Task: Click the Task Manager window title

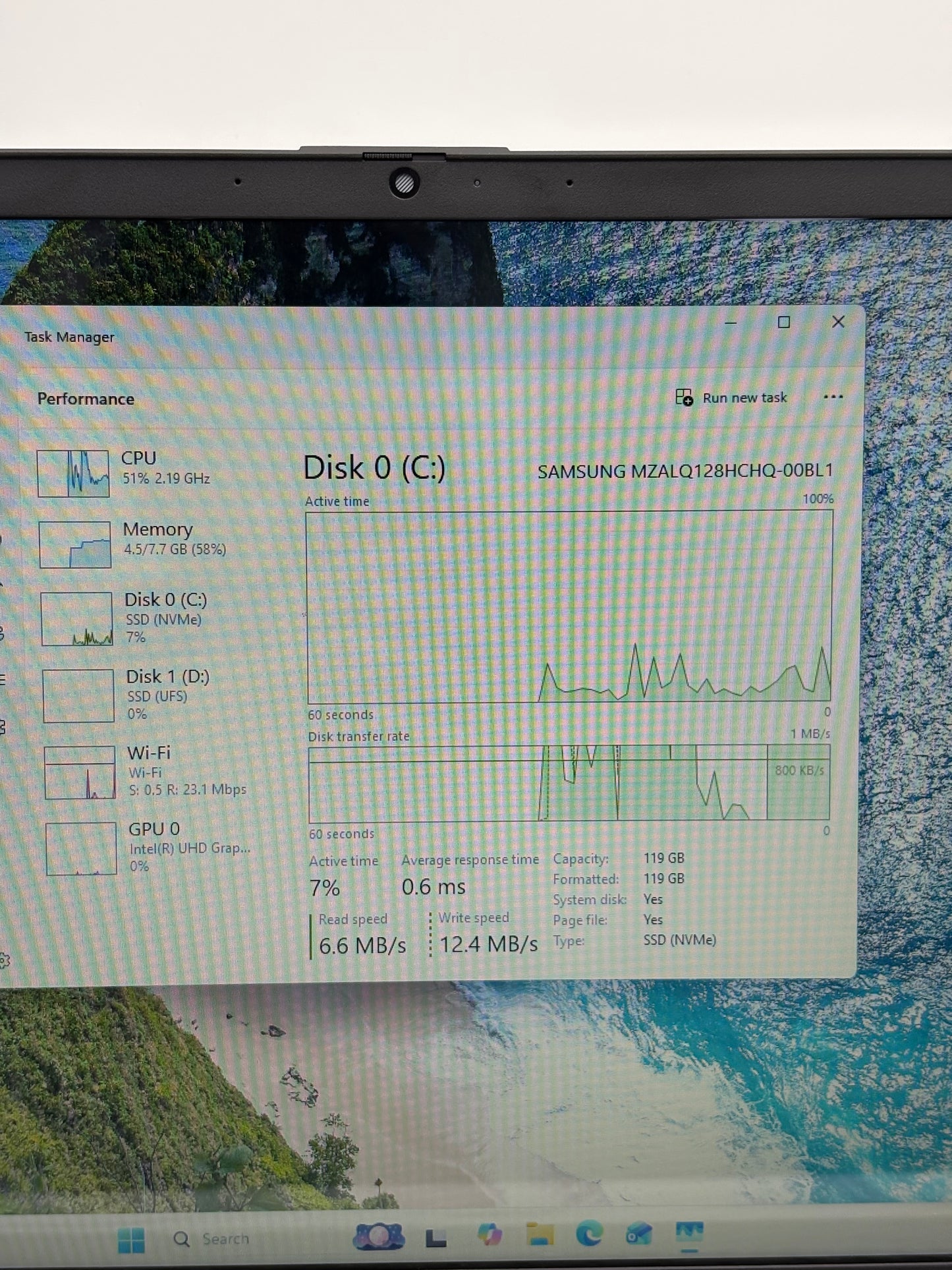Action: pos(69,337)
